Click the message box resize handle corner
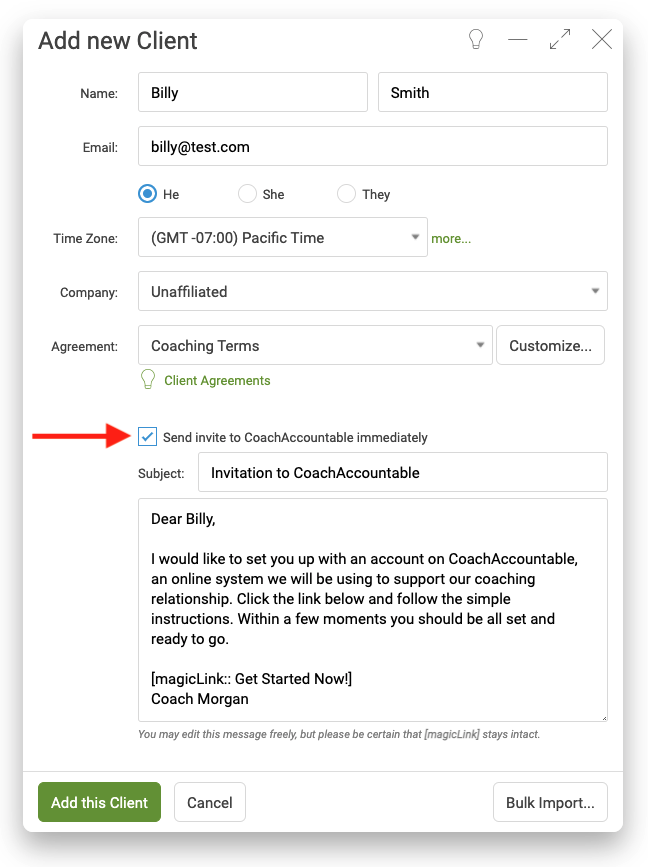The image size is (648, 867). (x=604, y=718)
